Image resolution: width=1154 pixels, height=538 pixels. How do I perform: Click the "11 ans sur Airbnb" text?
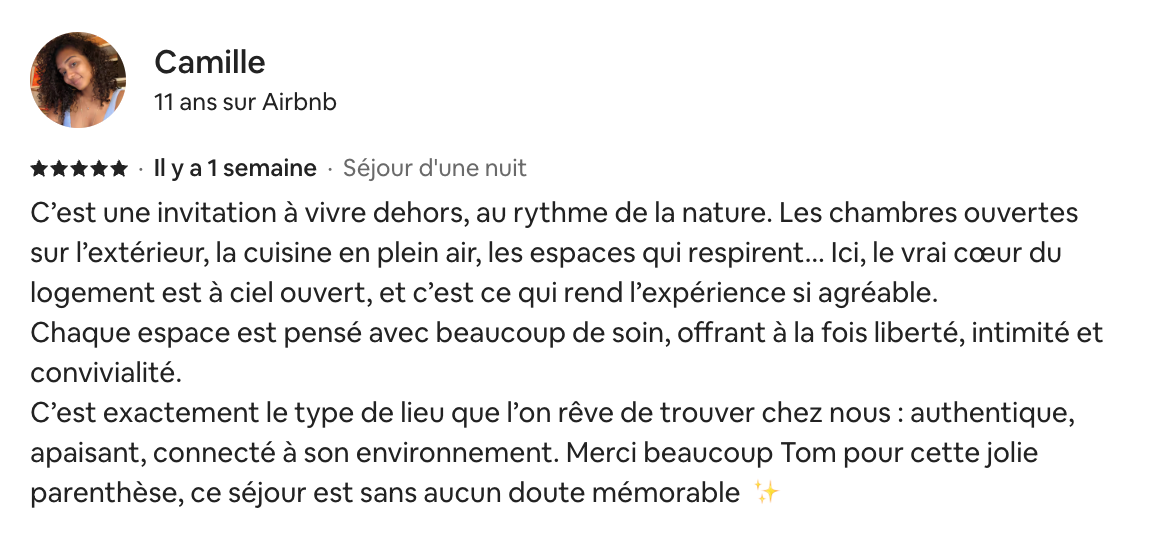tap(245, 102)
